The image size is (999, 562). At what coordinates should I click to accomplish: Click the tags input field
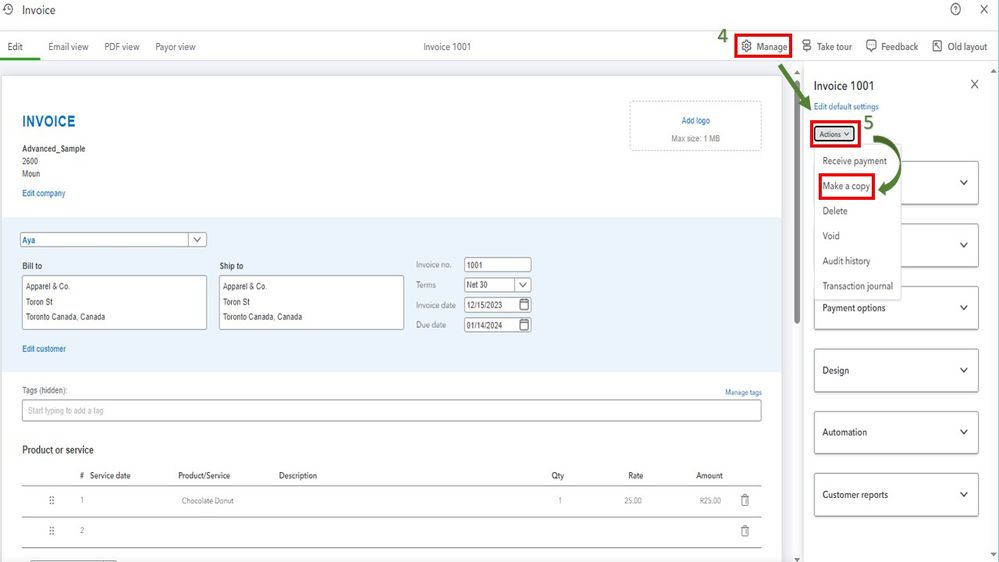pos(390,411)
